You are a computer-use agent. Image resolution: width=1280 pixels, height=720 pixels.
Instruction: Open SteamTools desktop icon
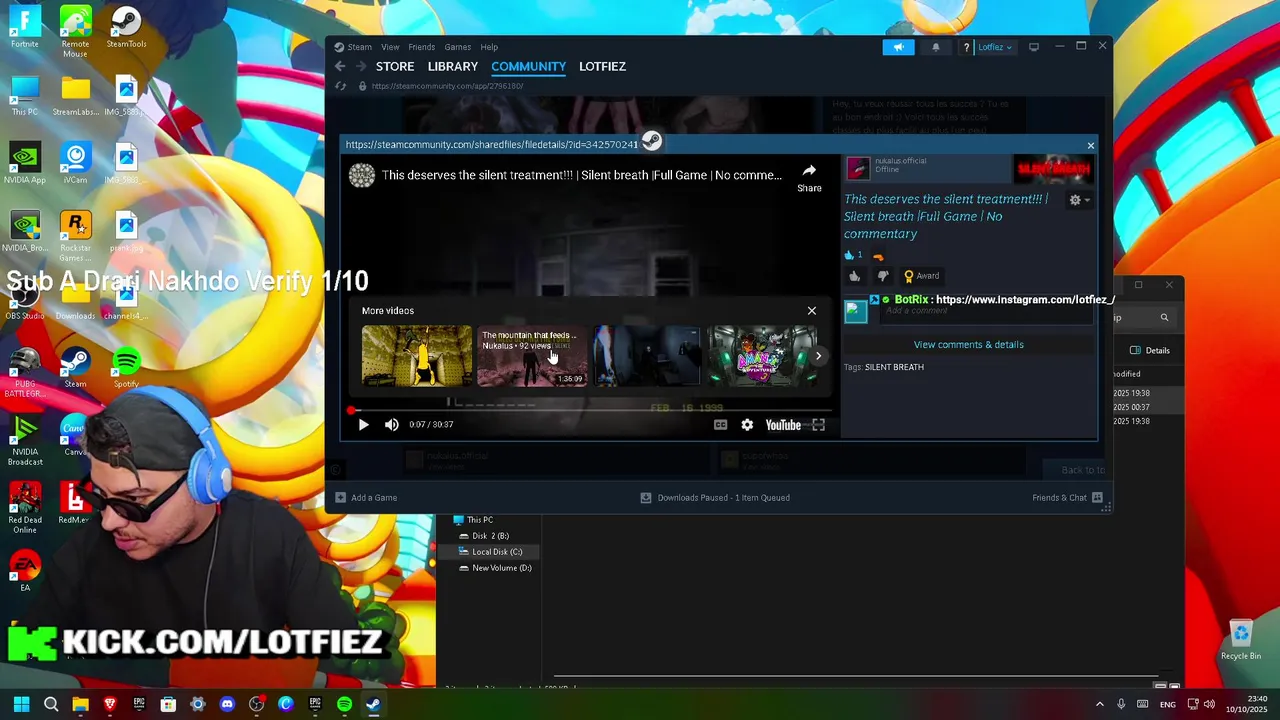coord(126,27)
